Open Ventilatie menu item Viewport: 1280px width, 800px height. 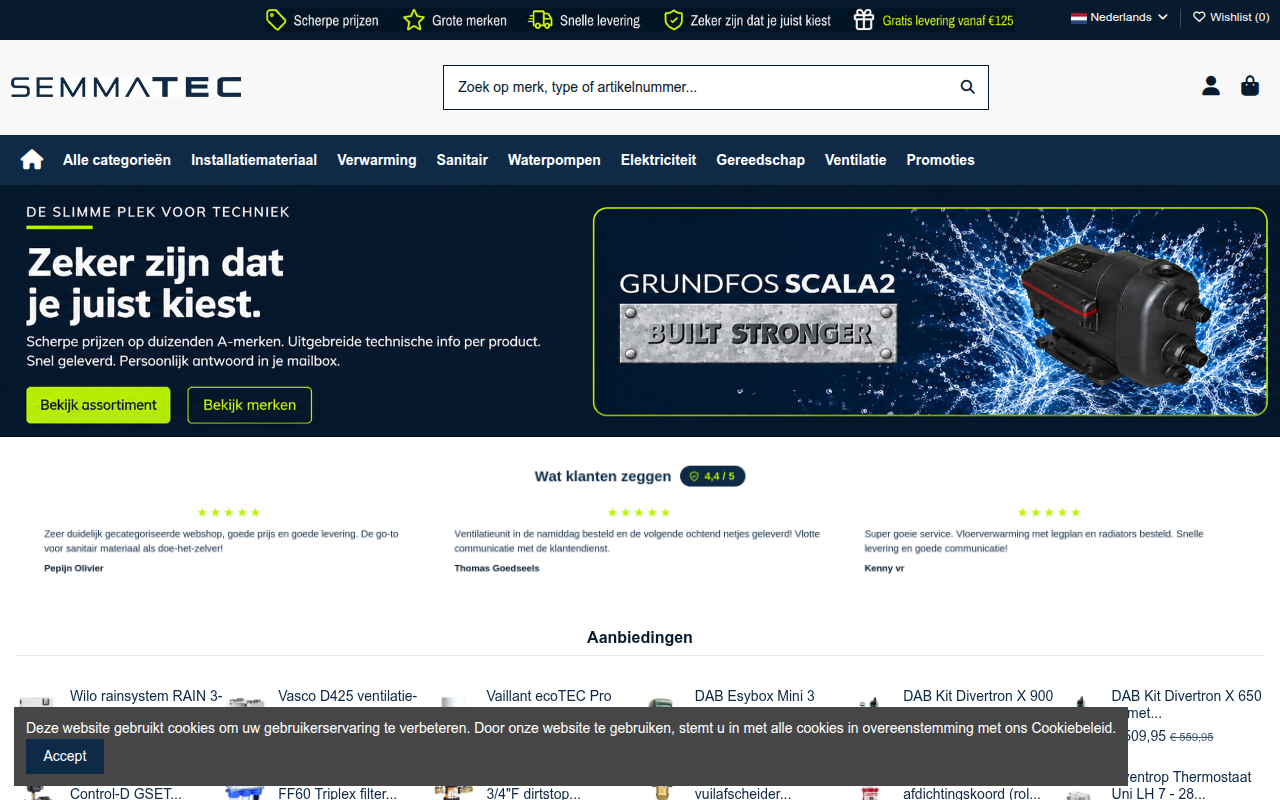tap(855, 160)
